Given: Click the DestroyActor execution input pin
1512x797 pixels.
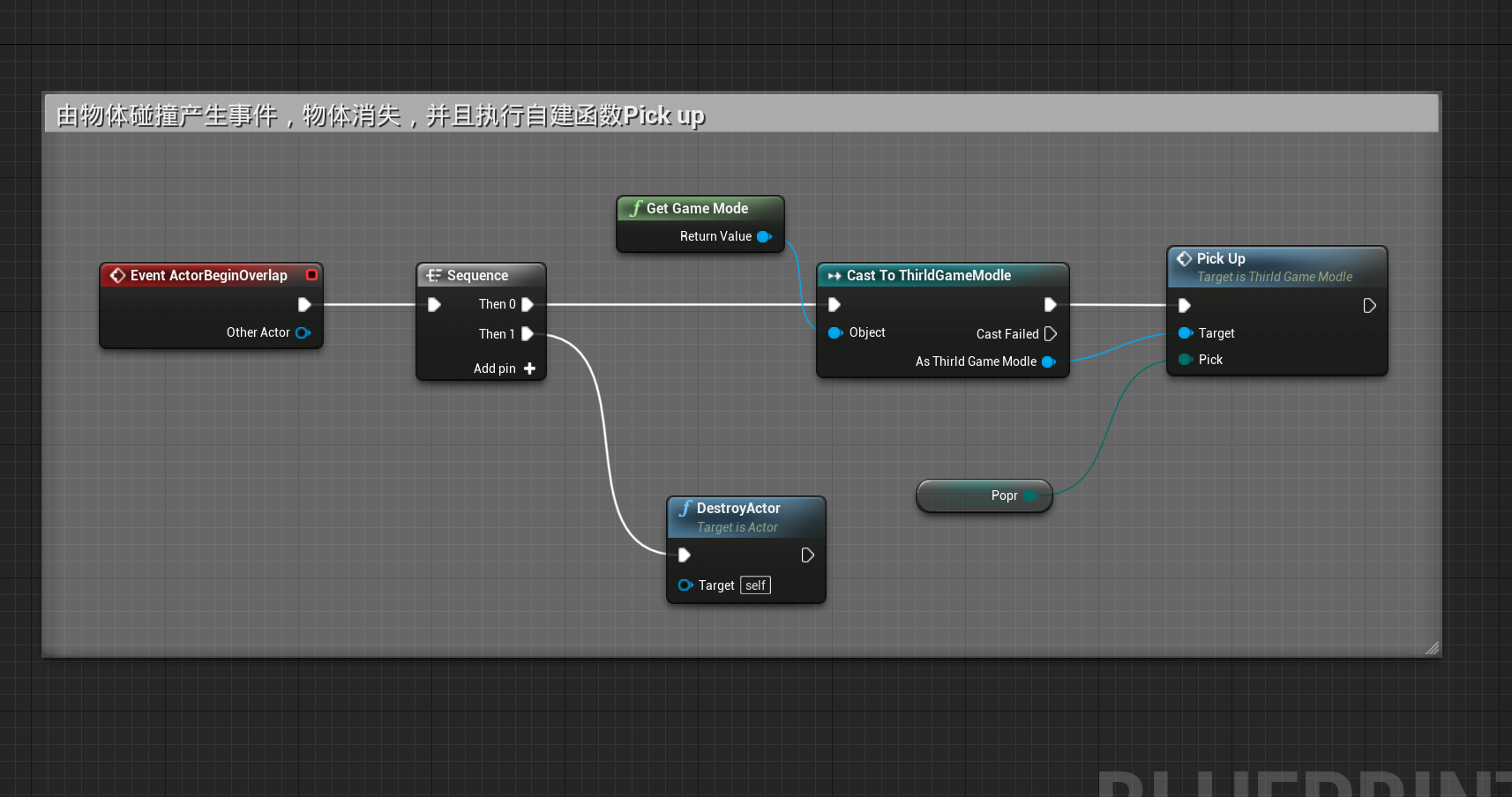Looking at the screenshot, I should (x=684, y=555).
